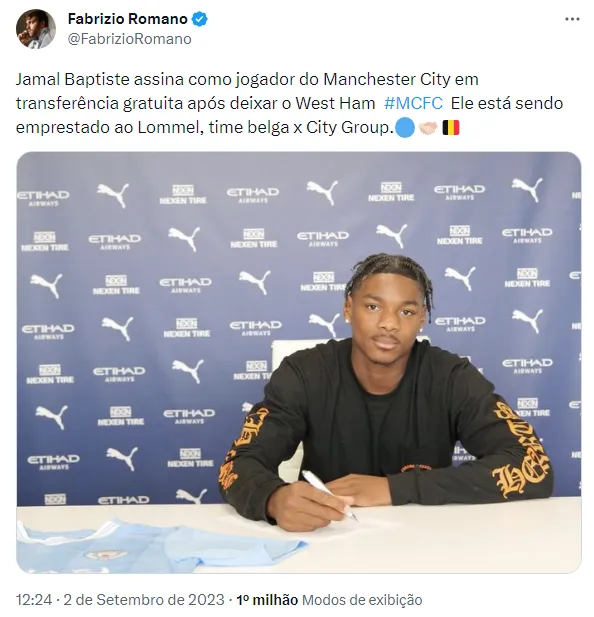
Task: Click the pen in the player's hand
Action: (x=330, y=495)
